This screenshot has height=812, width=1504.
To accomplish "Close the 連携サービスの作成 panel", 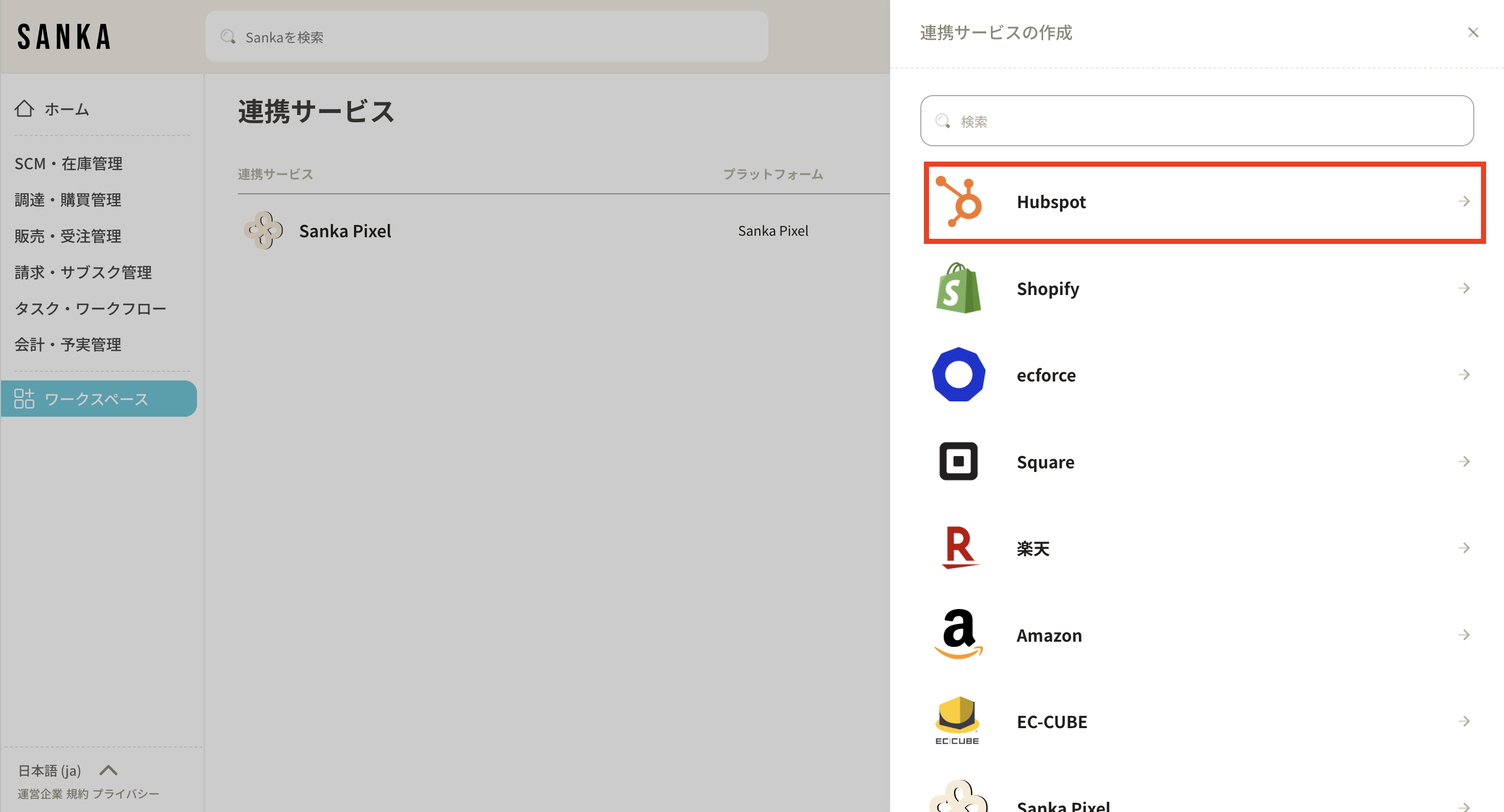I will tap(1473, 33).
